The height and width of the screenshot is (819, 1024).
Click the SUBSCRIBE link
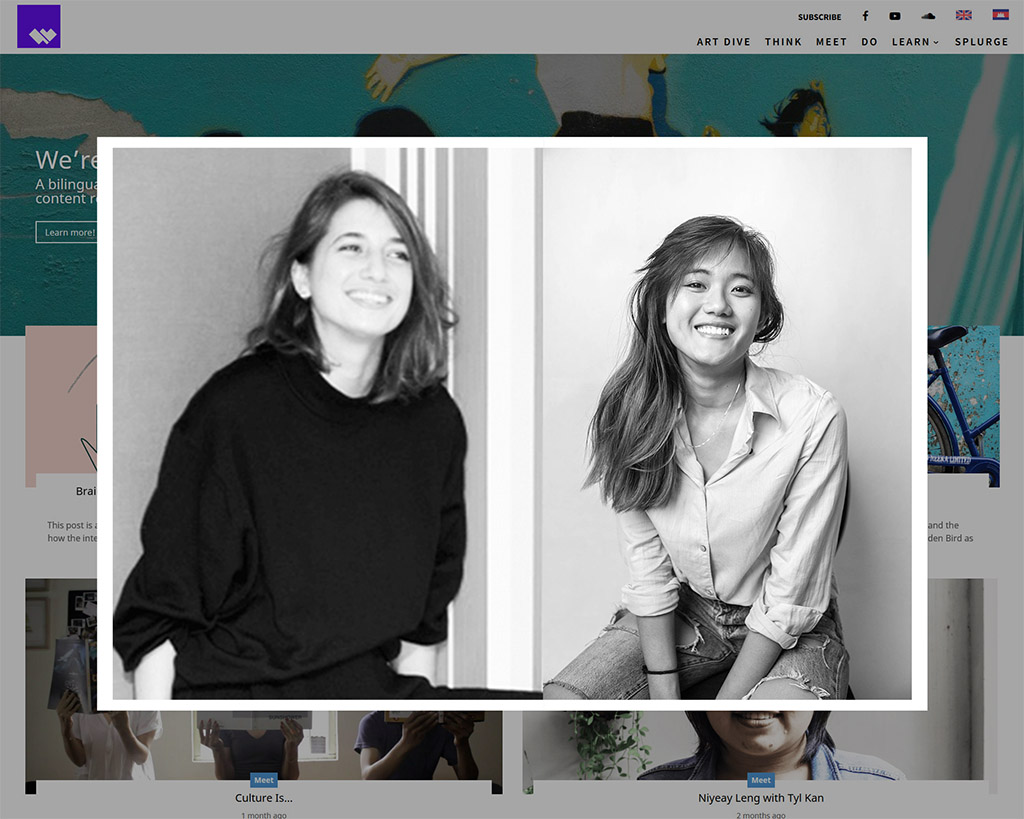pyautogui.click(x=820, y=16)
